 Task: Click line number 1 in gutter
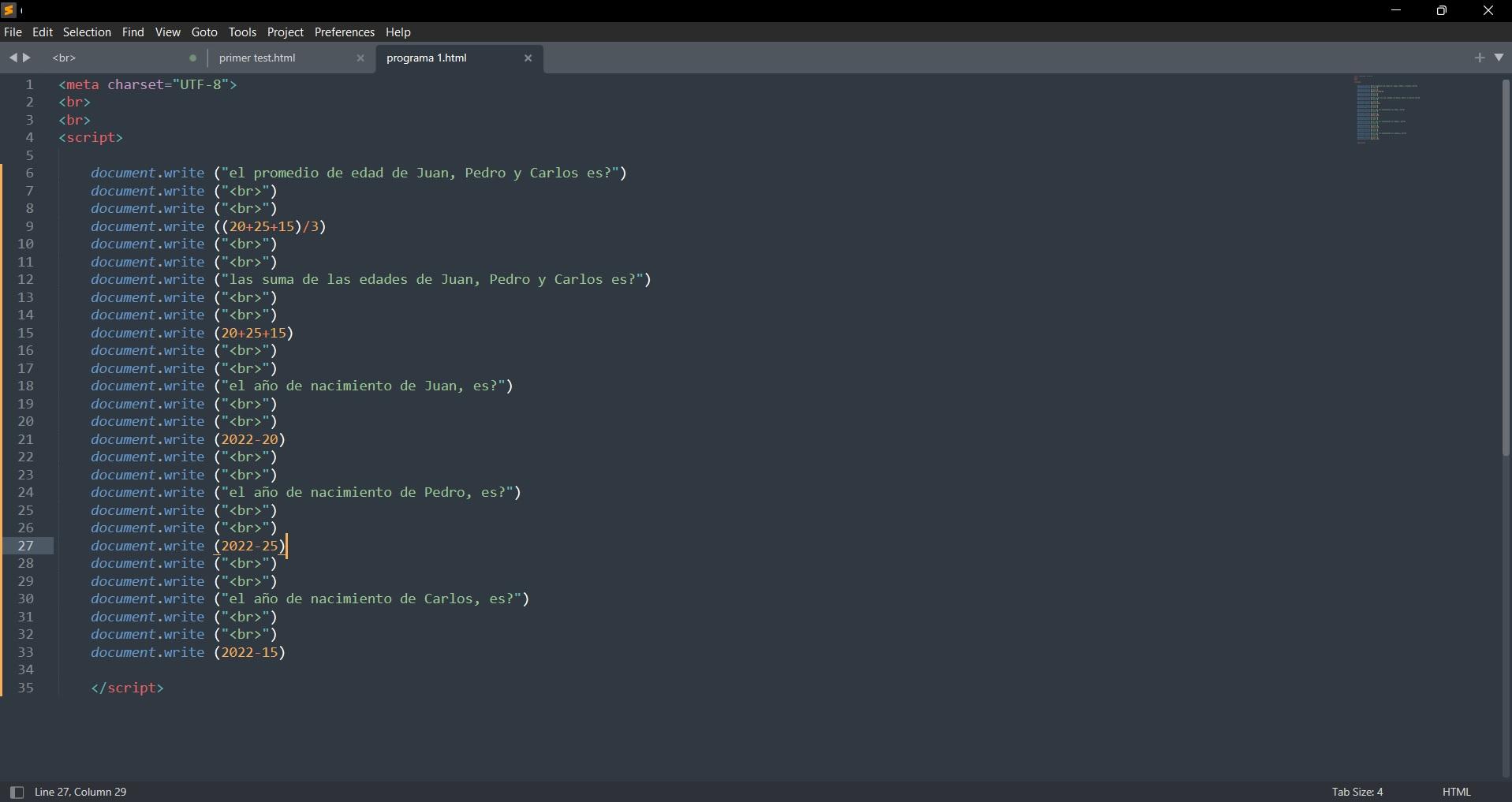29,84
